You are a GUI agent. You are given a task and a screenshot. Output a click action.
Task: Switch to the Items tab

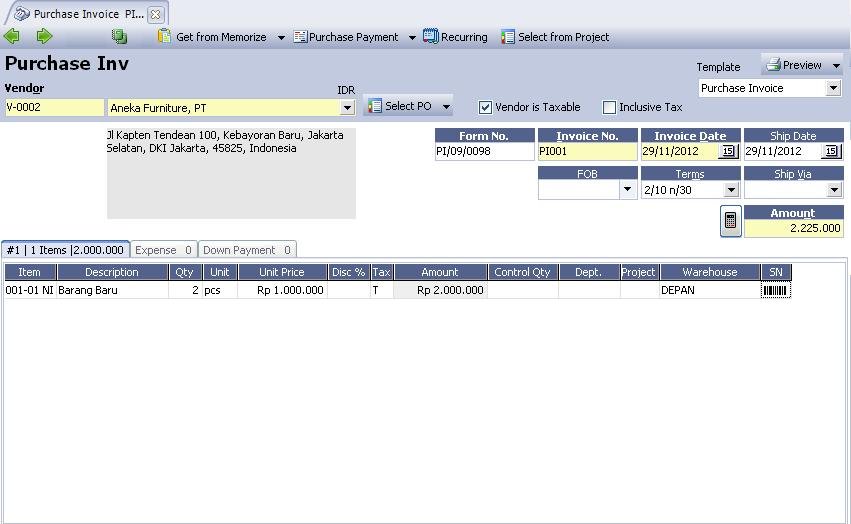click(x=66, y=250)
